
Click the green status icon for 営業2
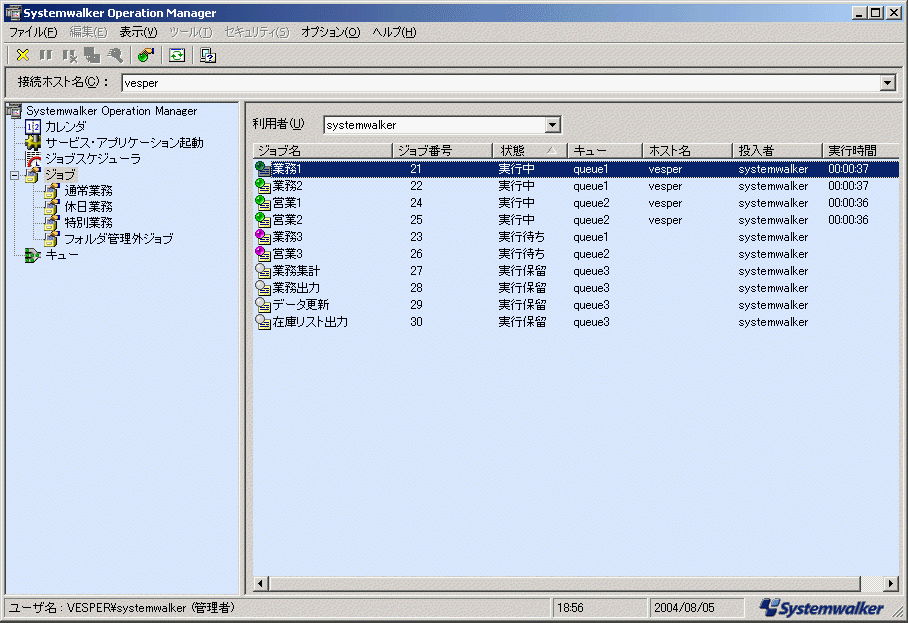[263, 220]
